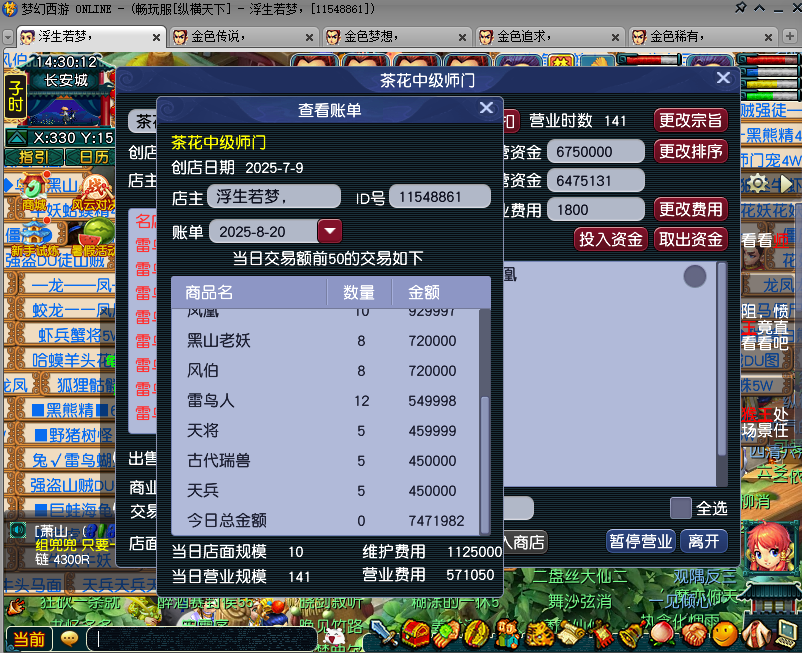This screenshot has height=653, width=802.
Task: Click the ID号 field 11548861
Action: point(440,197)
